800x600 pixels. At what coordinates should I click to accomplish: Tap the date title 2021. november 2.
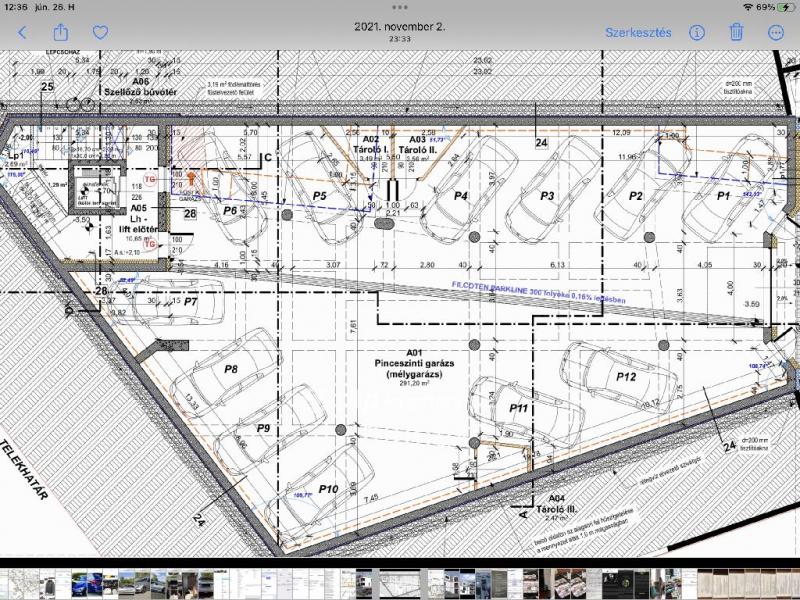coord(399,27)
